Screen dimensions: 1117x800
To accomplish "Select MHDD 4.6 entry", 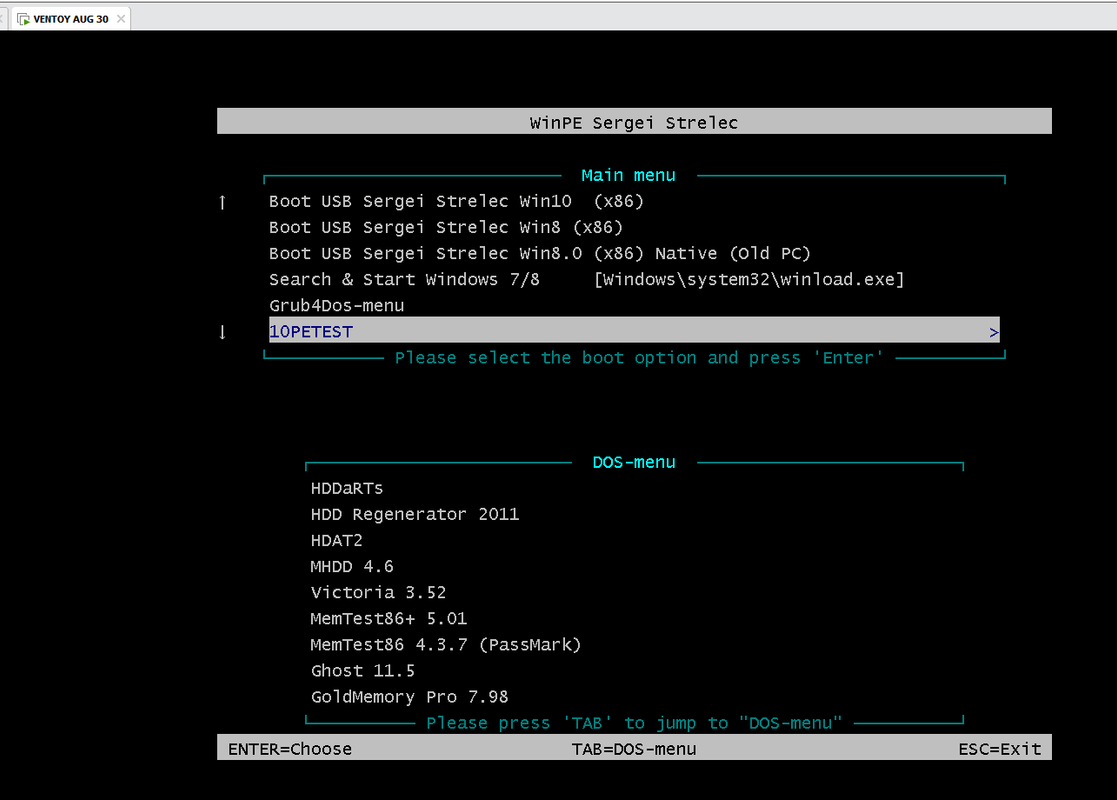I will [352, 566].
